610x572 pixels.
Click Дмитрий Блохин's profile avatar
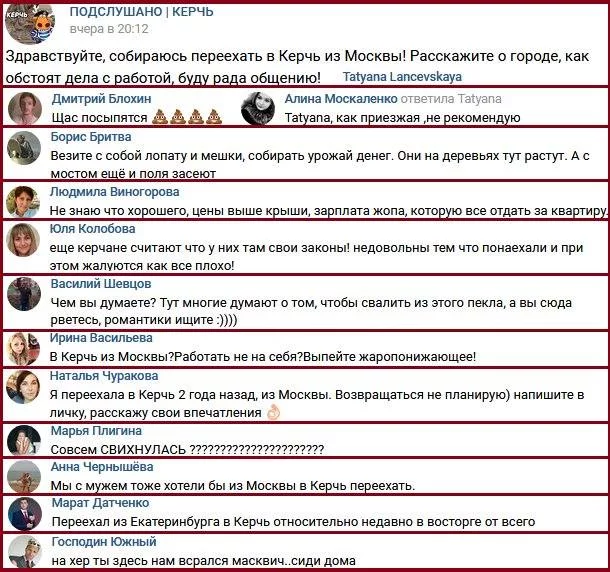(x=25, y=108)
